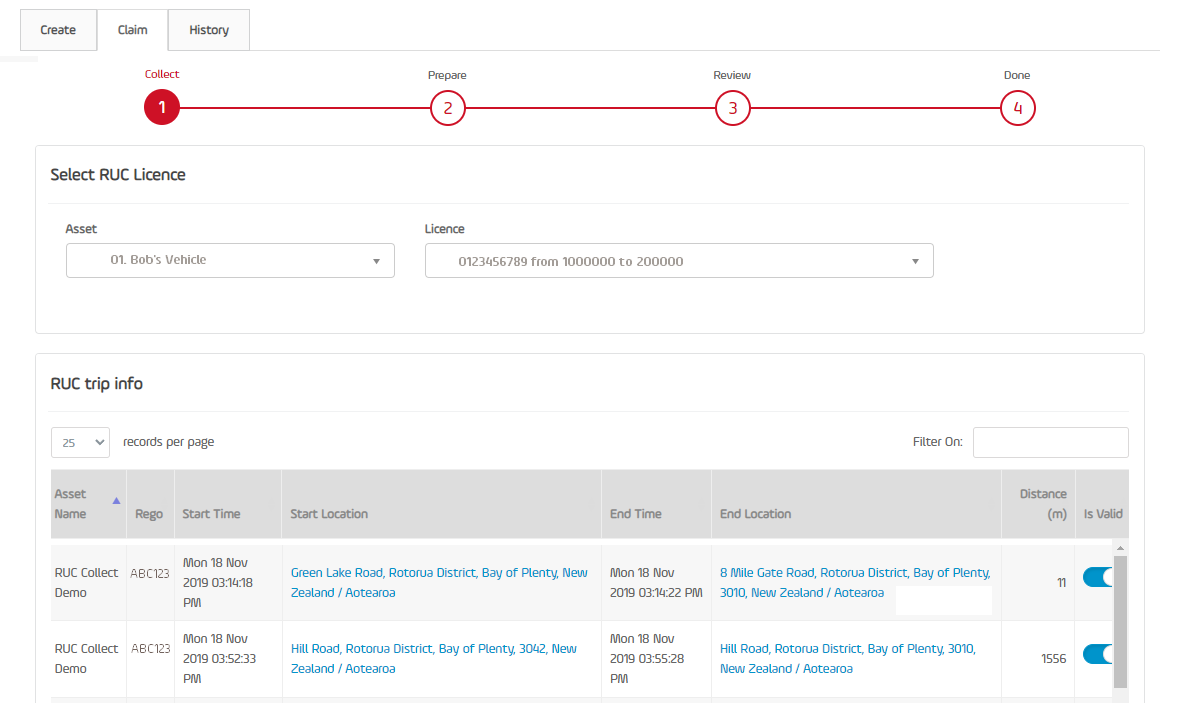The width and height of the screenshot is (1178, 703).
Task: Select step 1 Collect circle
Action: click(162, 107)
